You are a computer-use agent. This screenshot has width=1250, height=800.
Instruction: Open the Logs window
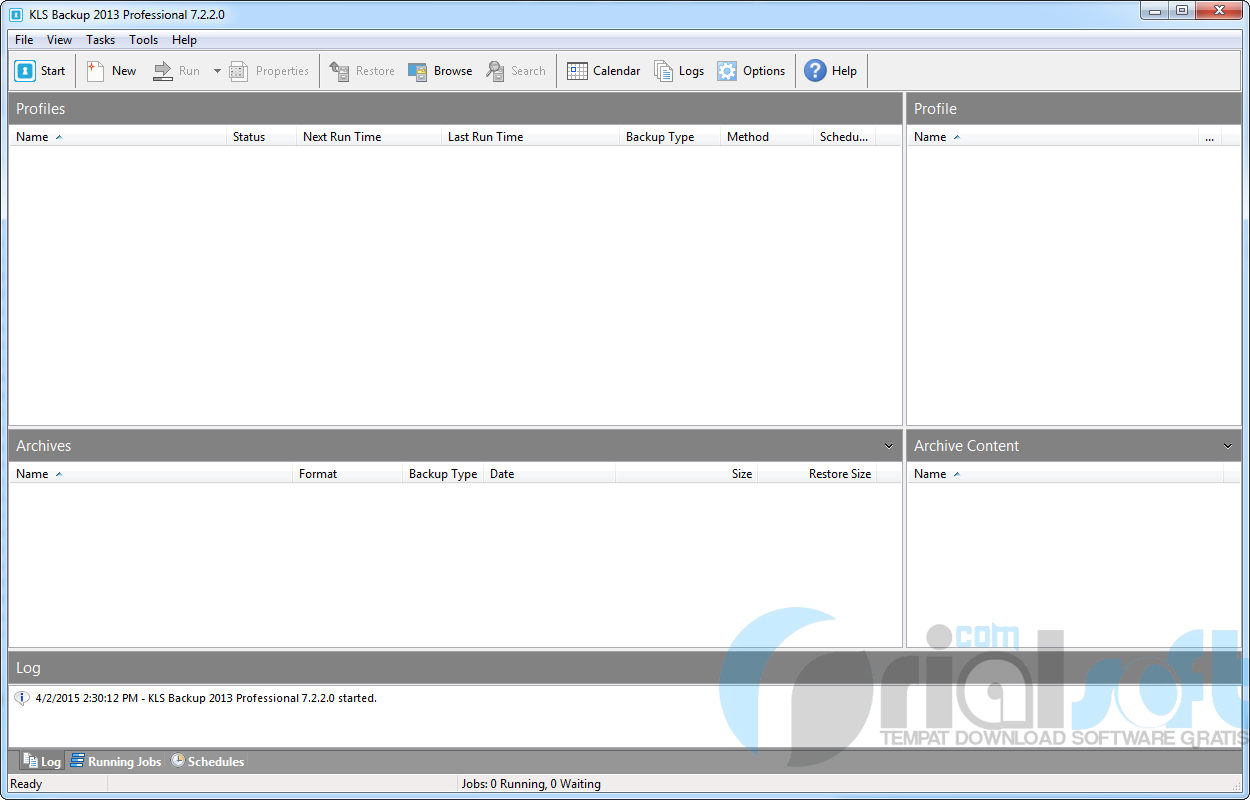coord(679,71)
